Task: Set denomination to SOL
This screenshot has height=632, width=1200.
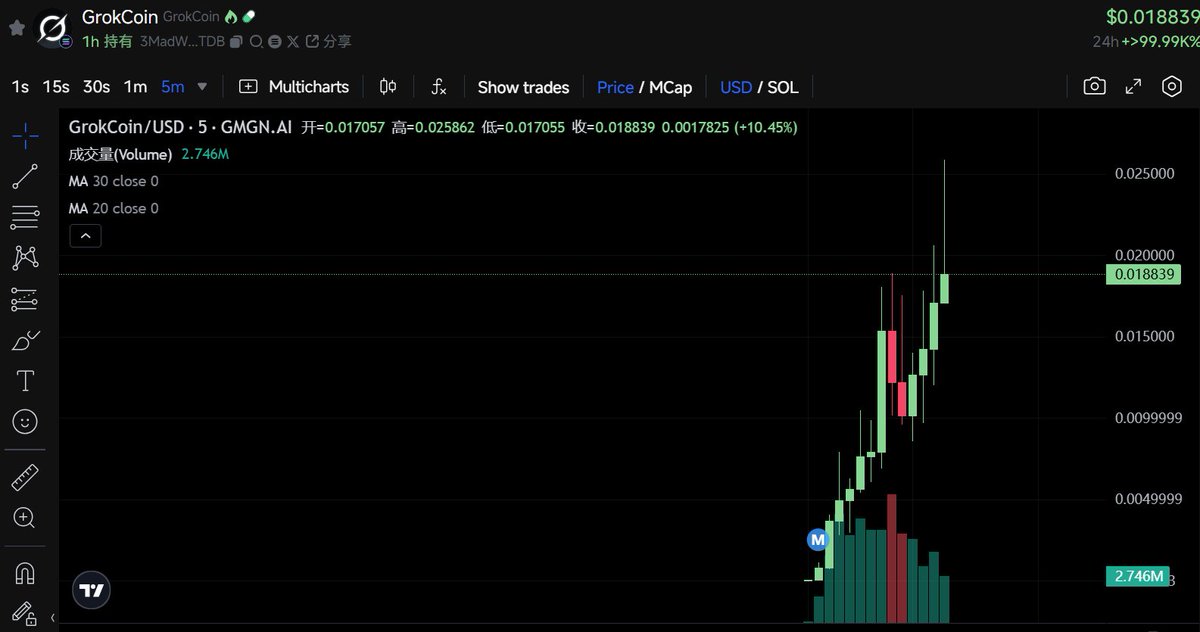Action: coord(783,87)
